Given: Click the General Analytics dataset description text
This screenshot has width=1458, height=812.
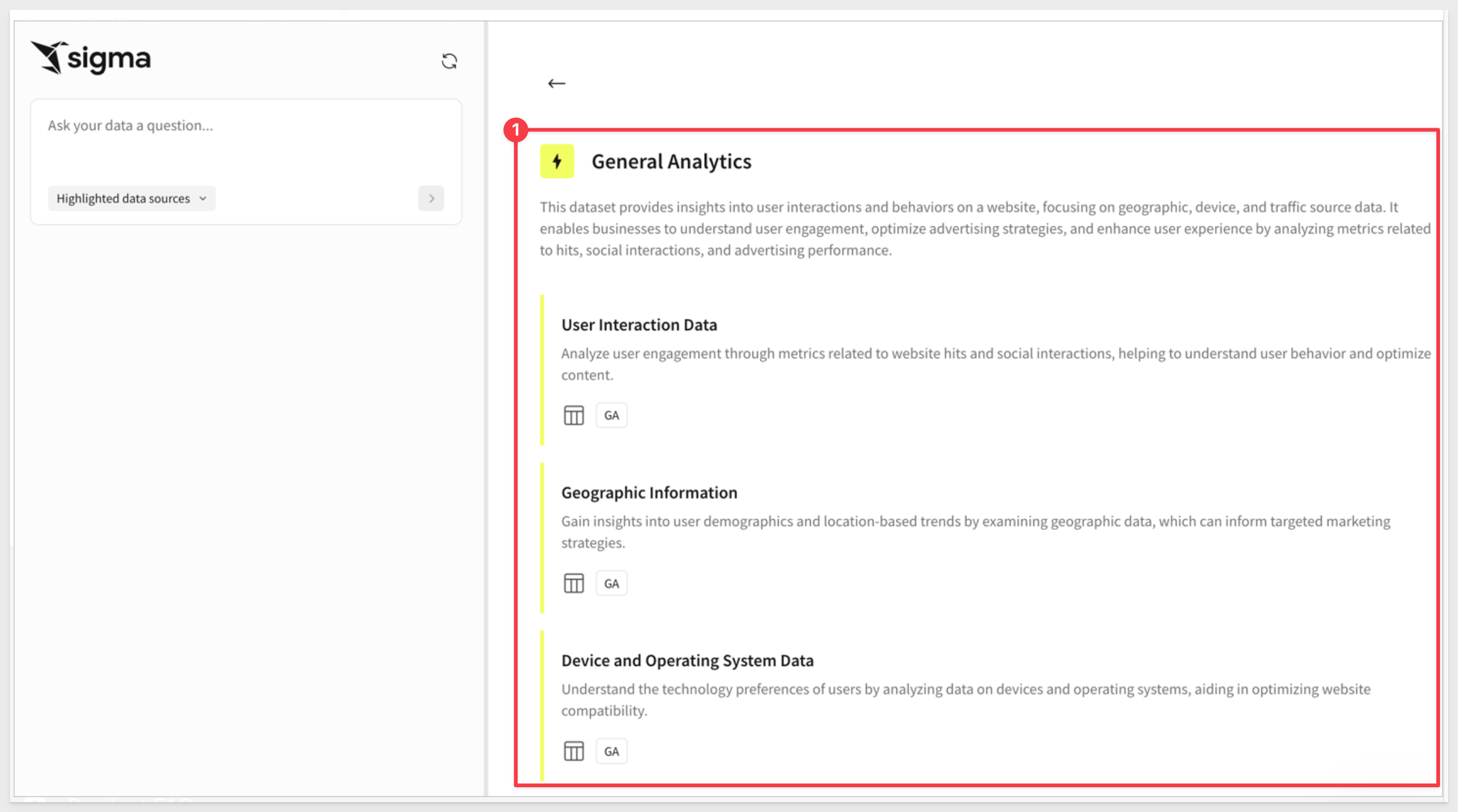Looking at the screenshot, I should [984, 229].
